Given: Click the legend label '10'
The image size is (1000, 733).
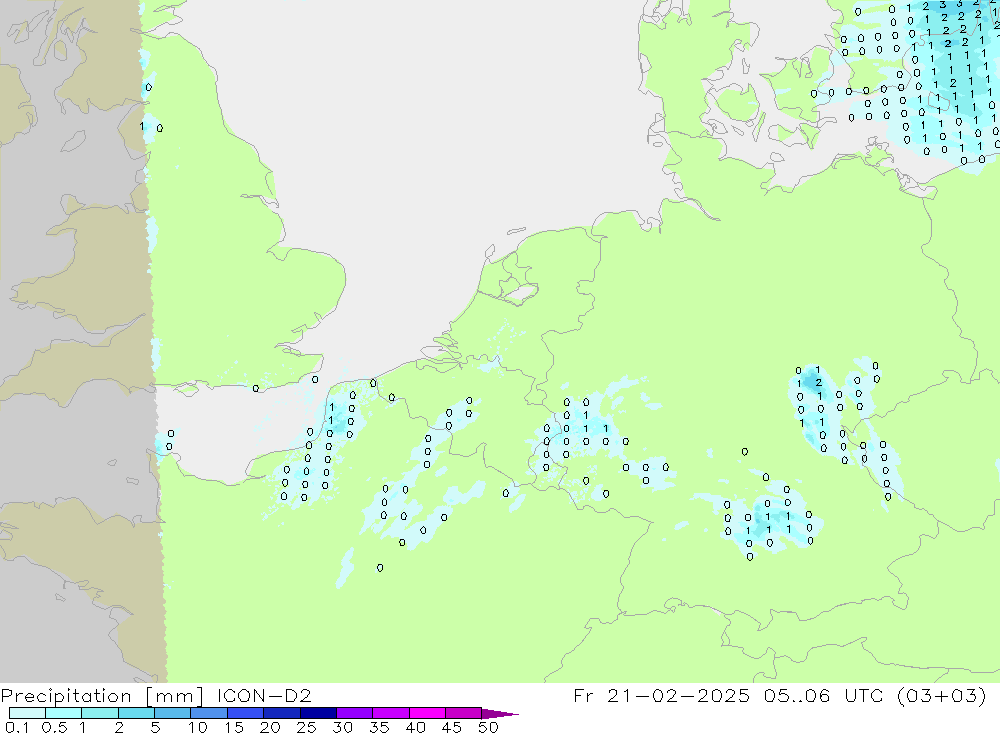Looking at the screenshot, I should pos(198,727).
